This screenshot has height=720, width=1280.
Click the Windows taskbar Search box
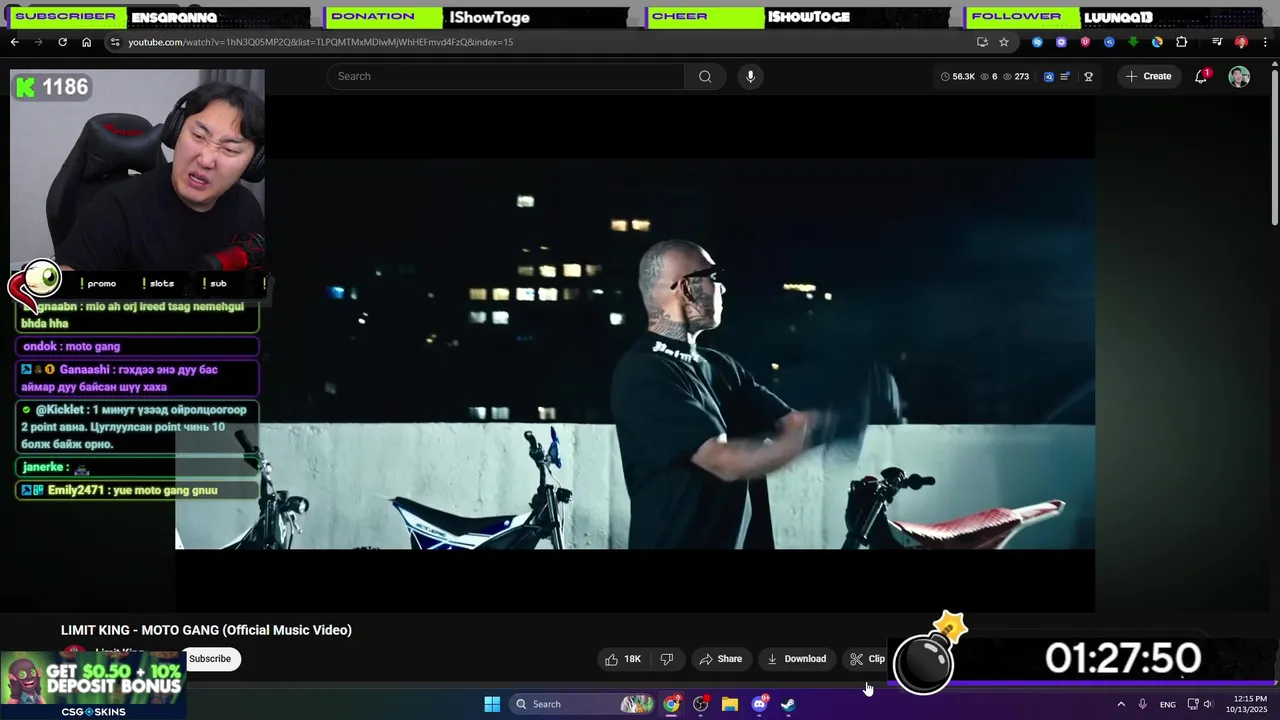(x=582, y=704)
